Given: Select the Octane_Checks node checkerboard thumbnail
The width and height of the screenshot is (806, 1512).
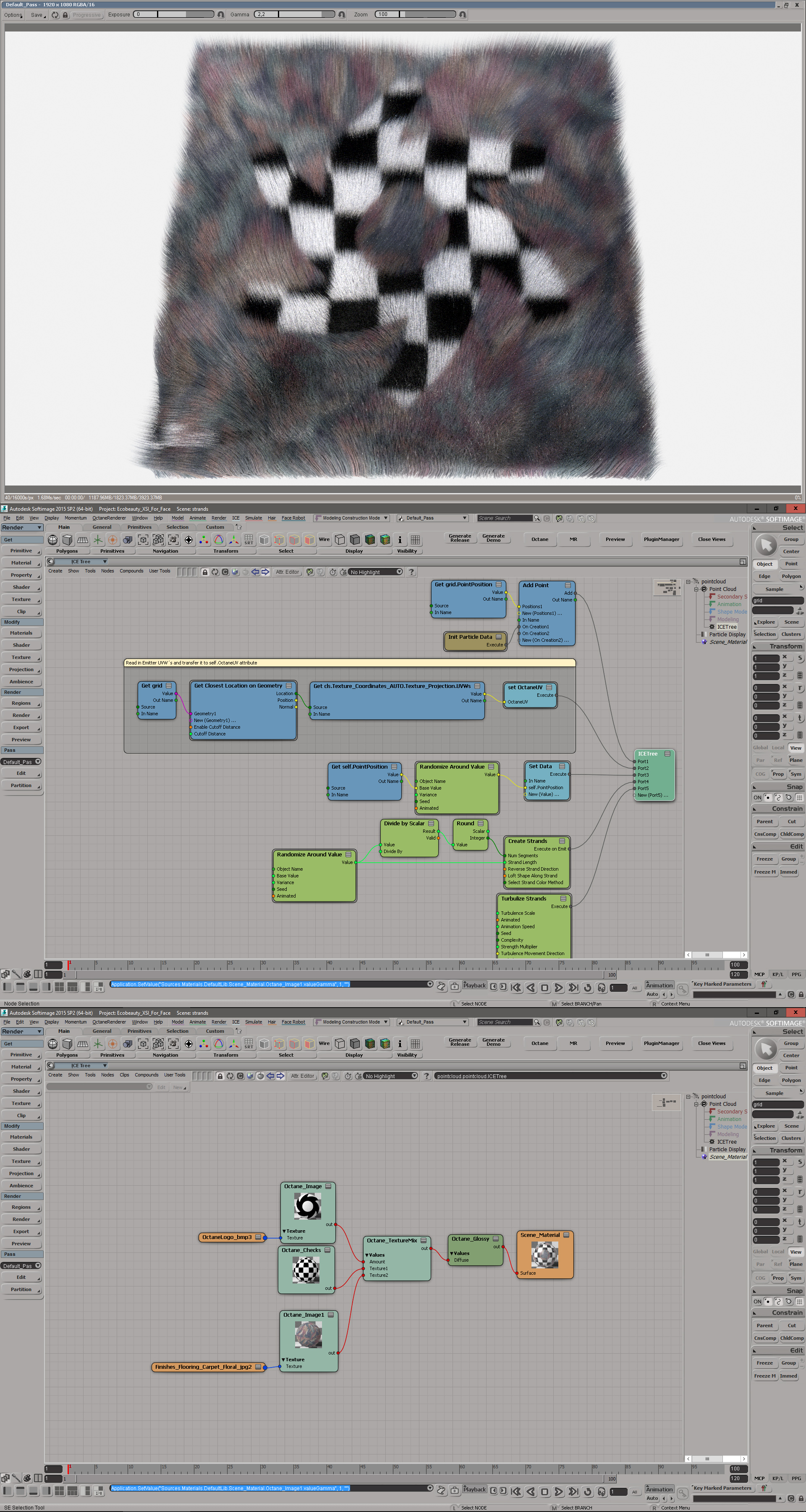Looking at the screenshot, I should point(306,1271).
